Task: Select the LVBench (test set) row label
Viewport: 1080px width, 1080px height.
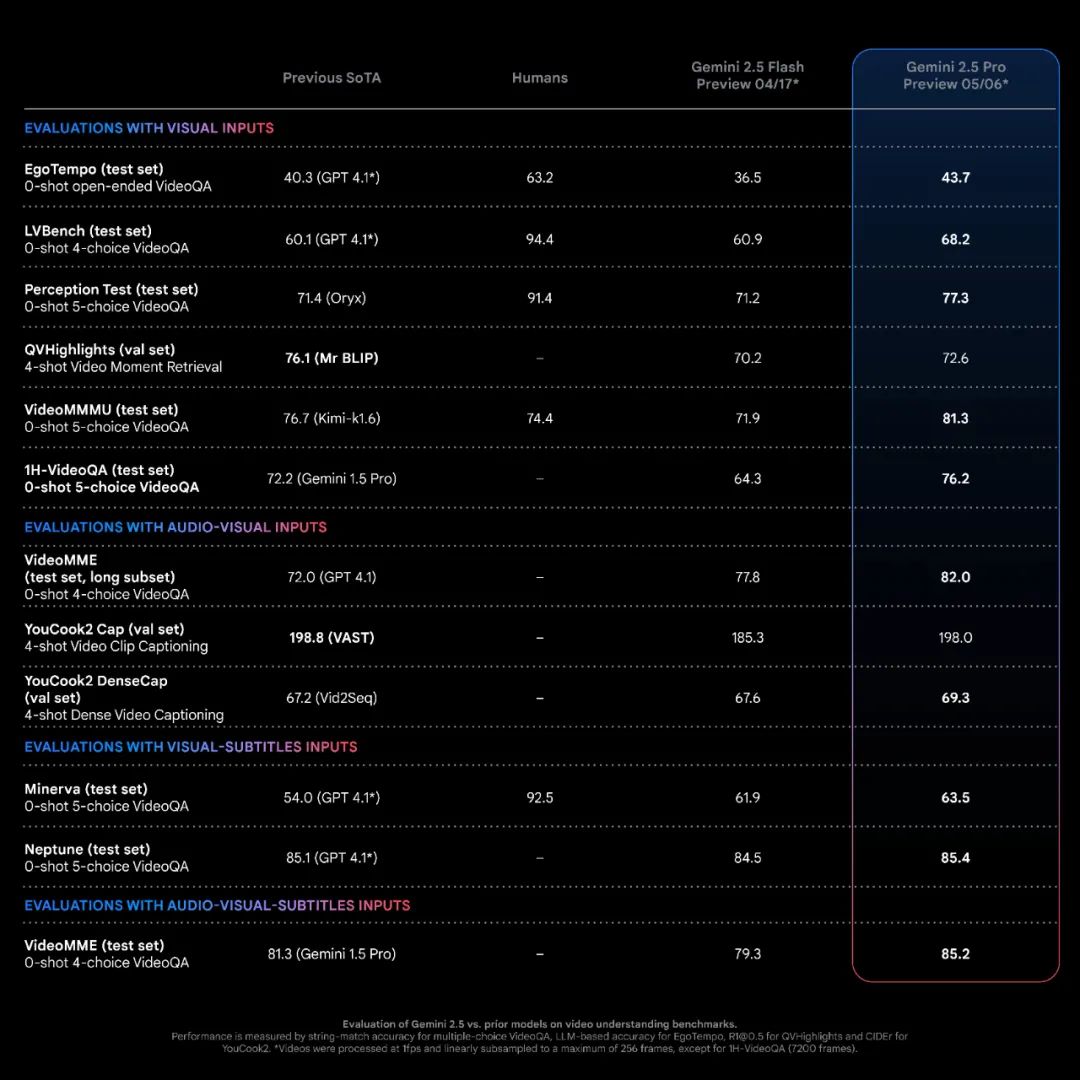Action: 87,231
